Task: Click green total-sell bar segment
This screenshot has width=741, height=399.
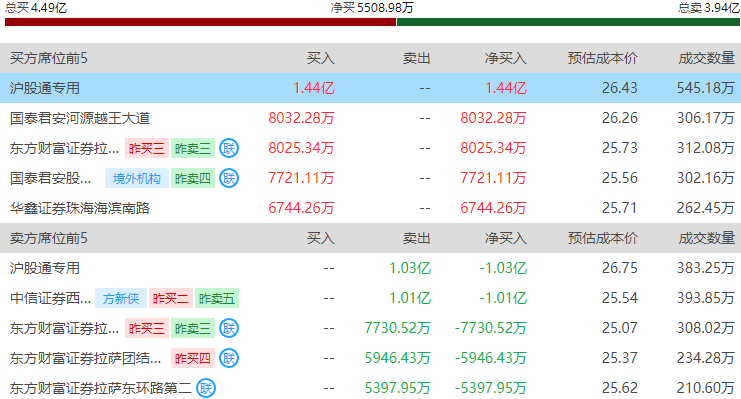Action: [x=569, y=22]
